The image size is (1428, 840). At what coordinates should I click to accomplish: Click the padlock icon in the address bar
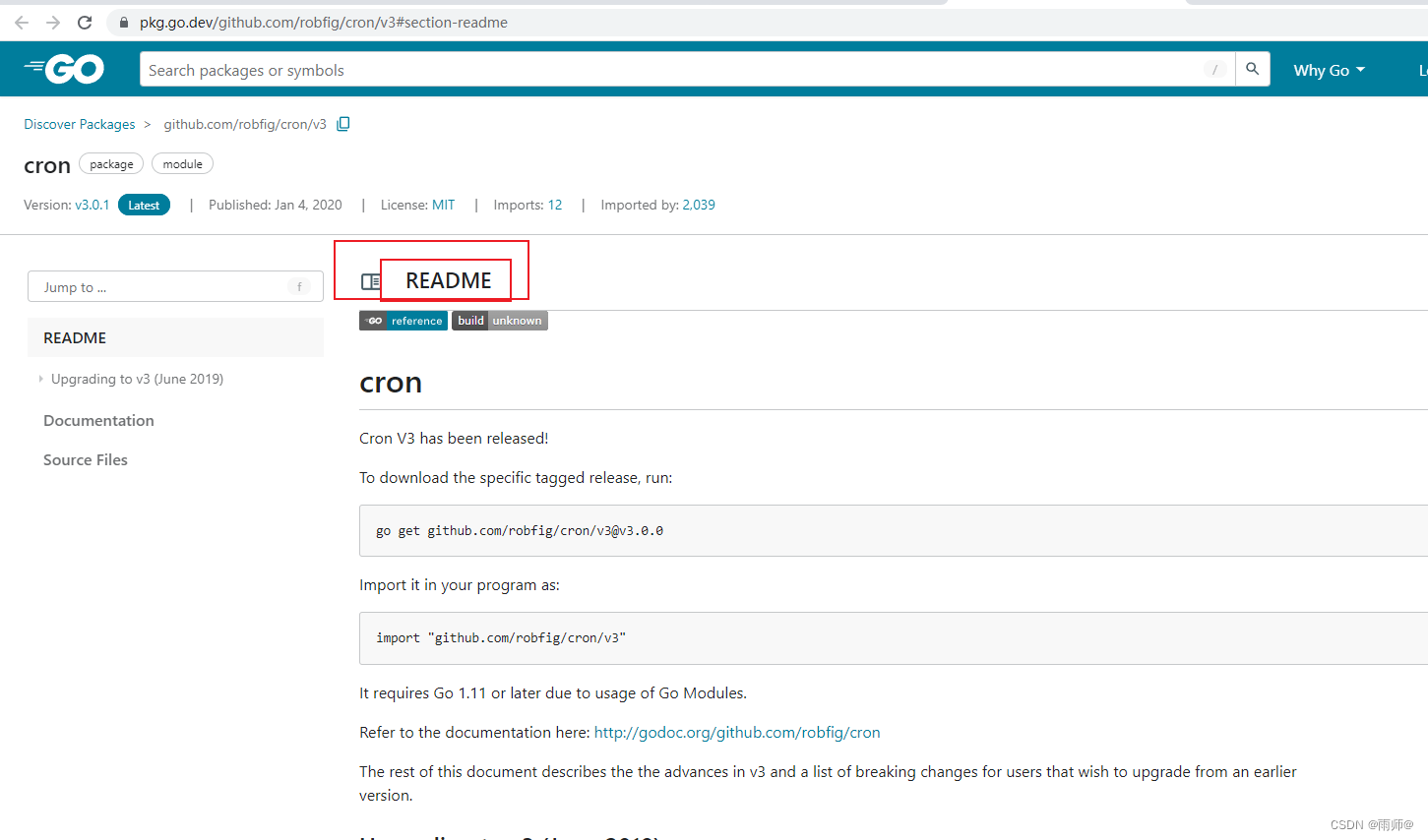(x=122, y=22)
